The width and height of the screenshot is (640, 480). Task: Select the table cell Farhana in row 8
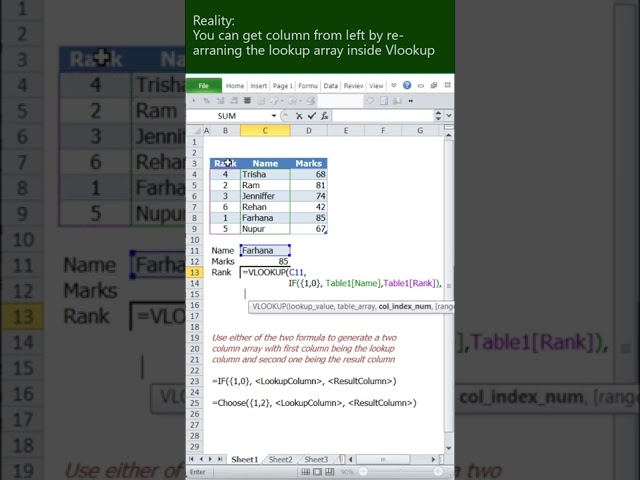click(x=265, y=218)
